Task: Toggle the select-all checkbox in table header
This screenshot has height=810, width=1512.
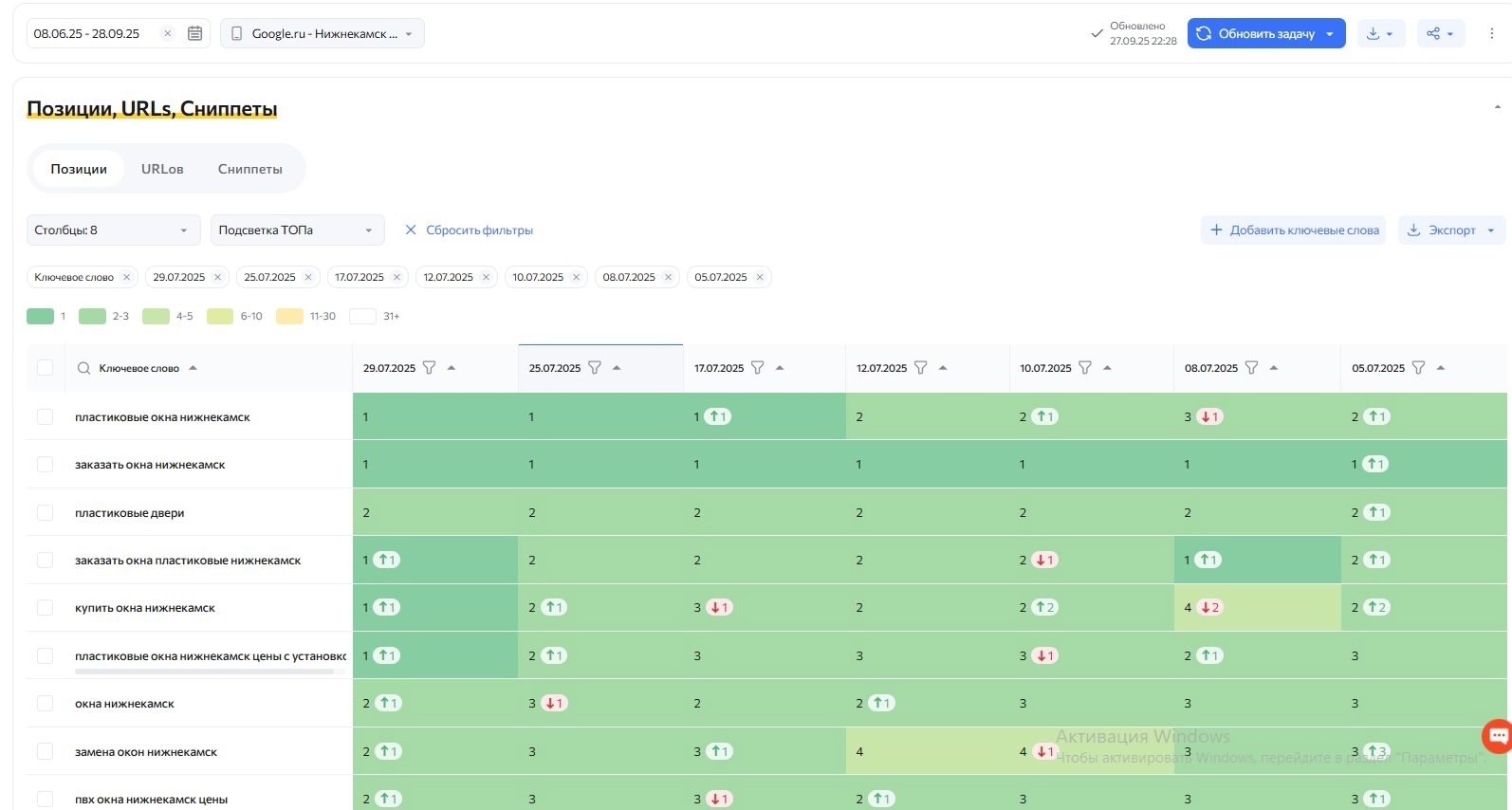Action: click(x=45, y=368)
